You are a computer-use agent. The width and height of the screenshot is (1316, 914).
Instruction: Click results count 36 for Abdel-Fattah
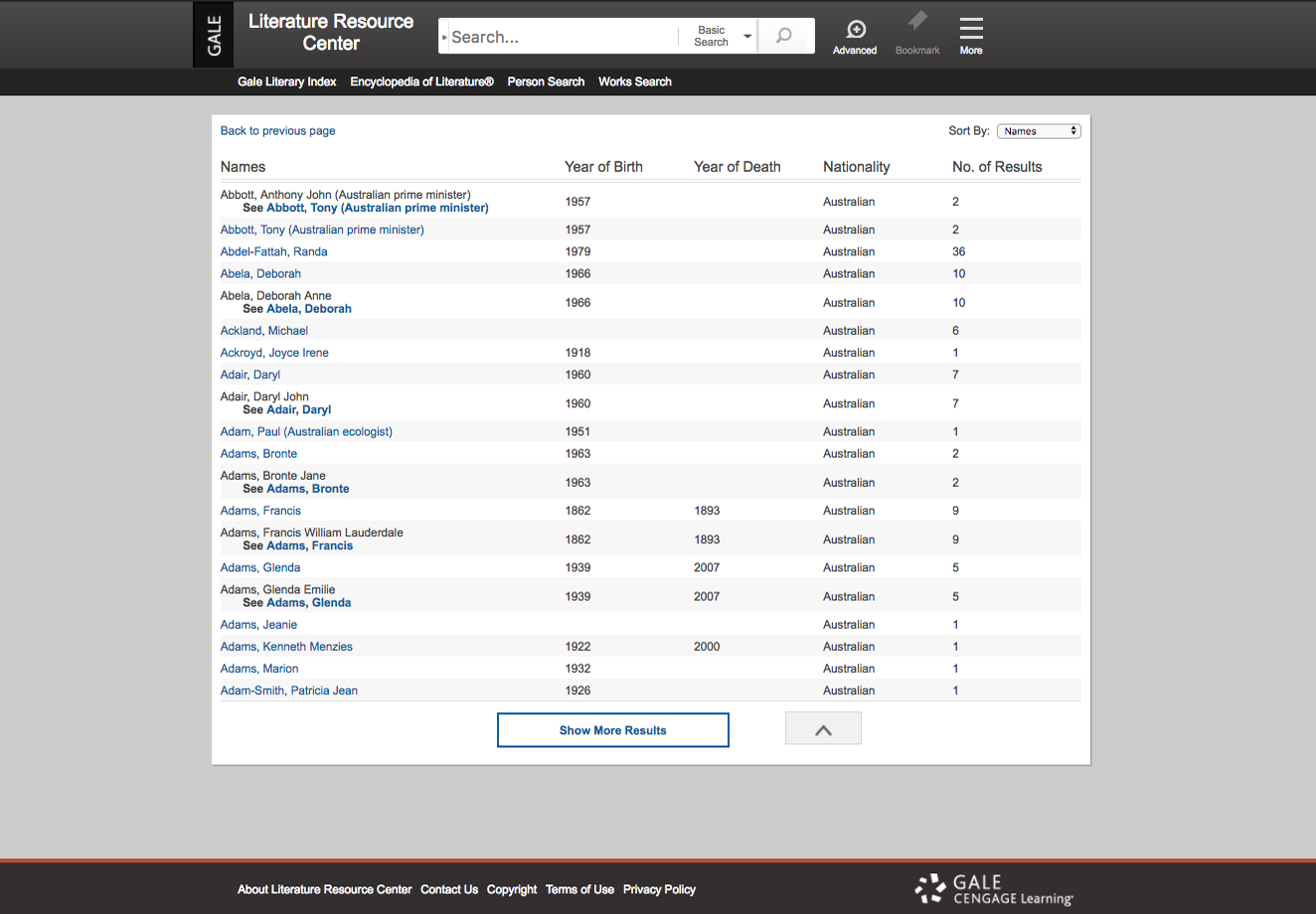click(959, 251)
